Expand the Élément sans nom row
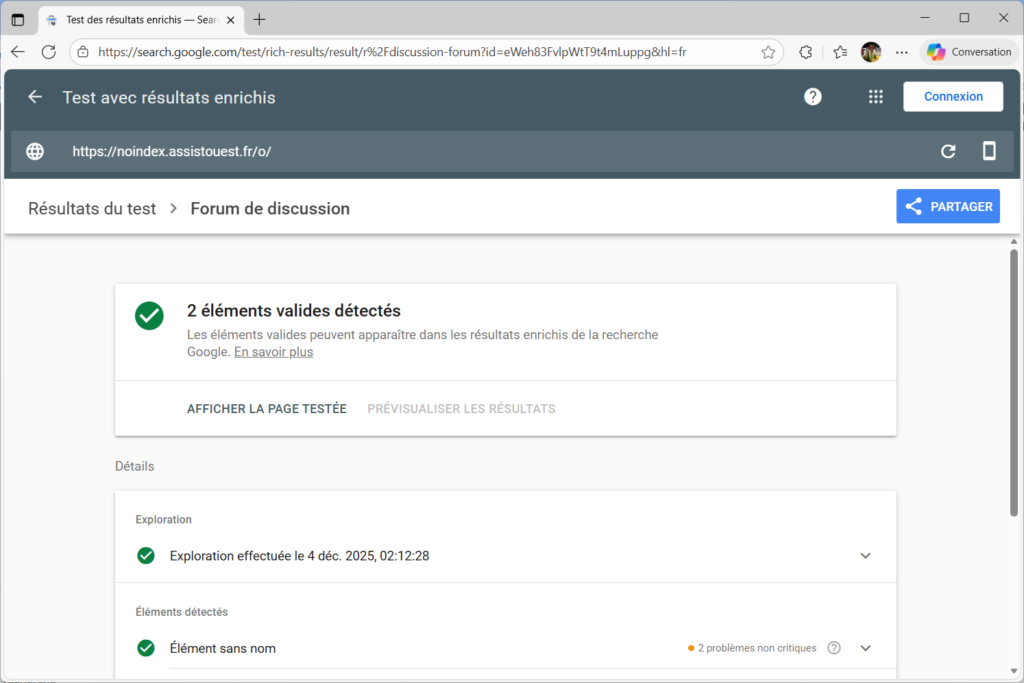The image size is (1024, 683). coord(866,648)
